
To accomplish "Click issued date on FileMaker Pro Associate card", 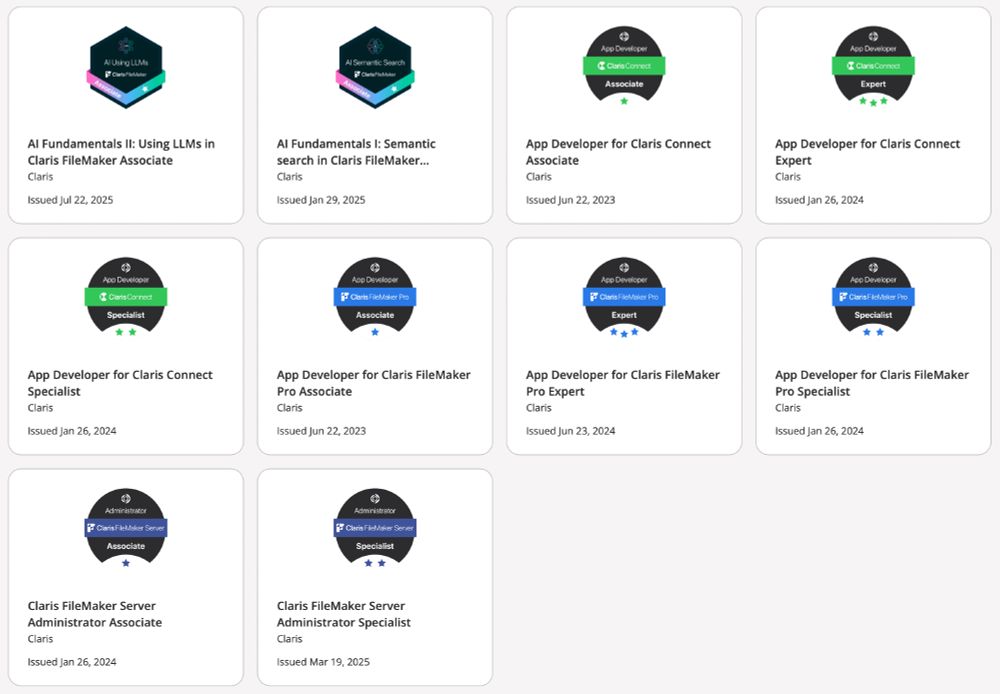I will pyautogui.click(x=321, y=431).
